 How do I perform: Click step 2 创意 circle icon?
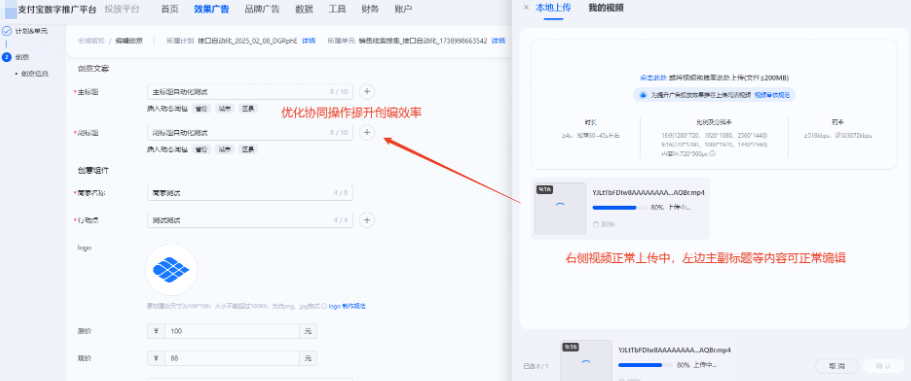pyautogui.click(x=7, y=57)
